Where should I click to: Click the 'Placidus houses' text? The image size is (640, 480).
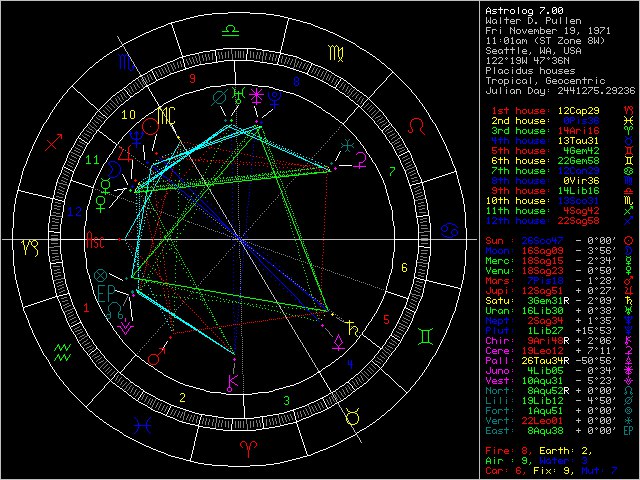click(530, 71)
